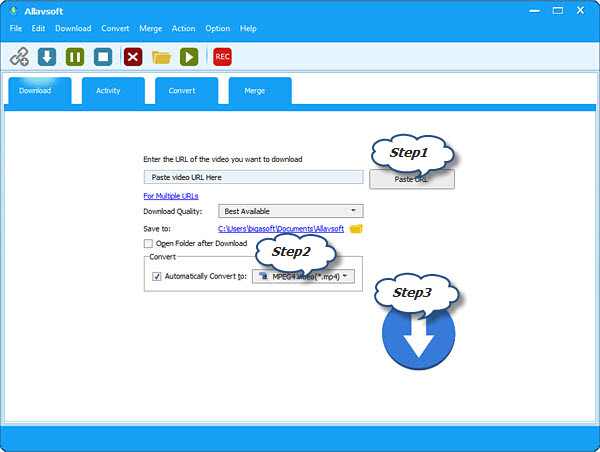Open the Option menu
Viewport: 600px width, 452px height.
(x=218, y=28)
